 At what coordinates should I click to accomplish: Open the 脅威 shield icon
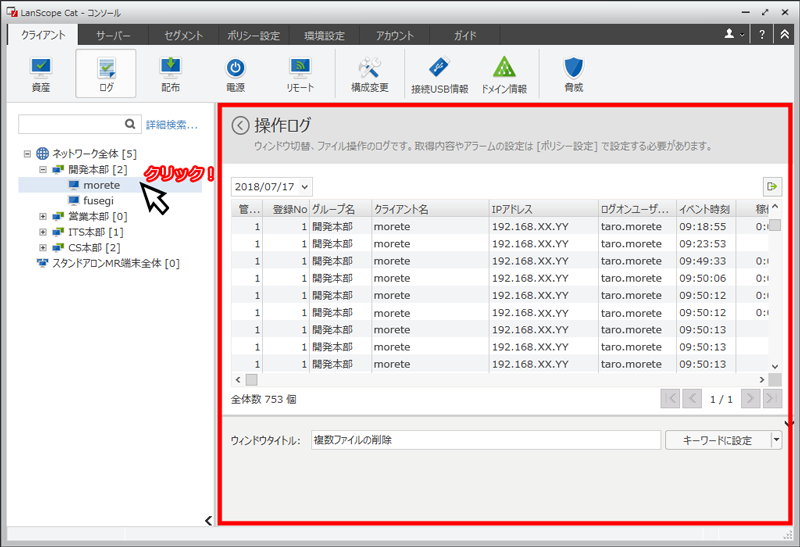(573, 74)
